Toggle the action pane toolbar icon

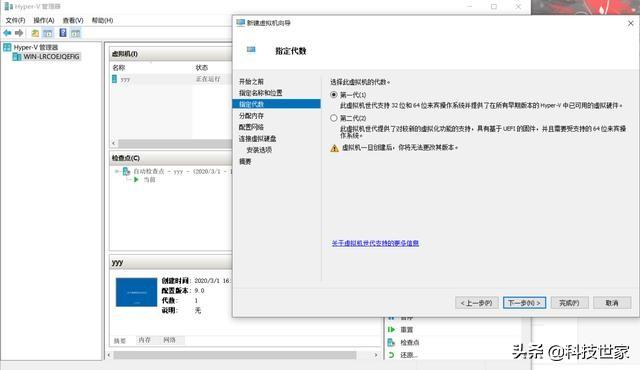pyautogui.click(x=76, y=33)
